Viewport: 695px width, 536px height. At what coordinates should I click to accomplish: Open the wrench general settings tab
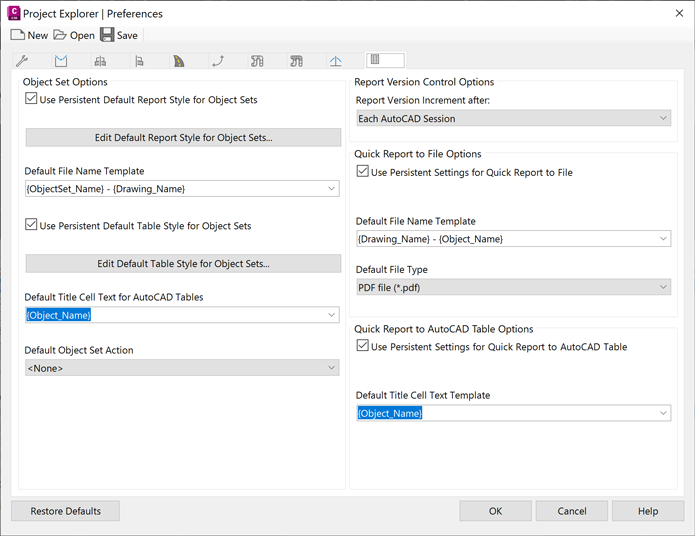point(22,61)
